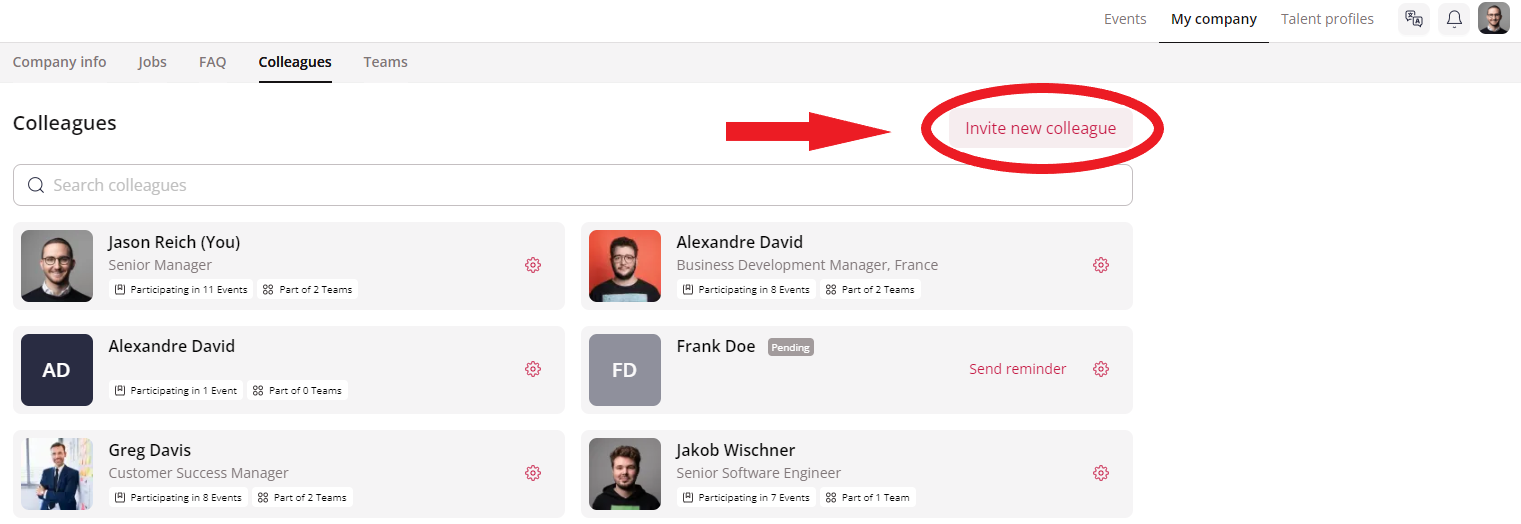This screenshot has width=1521, height=524.
Task: Click gear on the AD initials card
Action: pyautogui.click(x=533, y=369)
